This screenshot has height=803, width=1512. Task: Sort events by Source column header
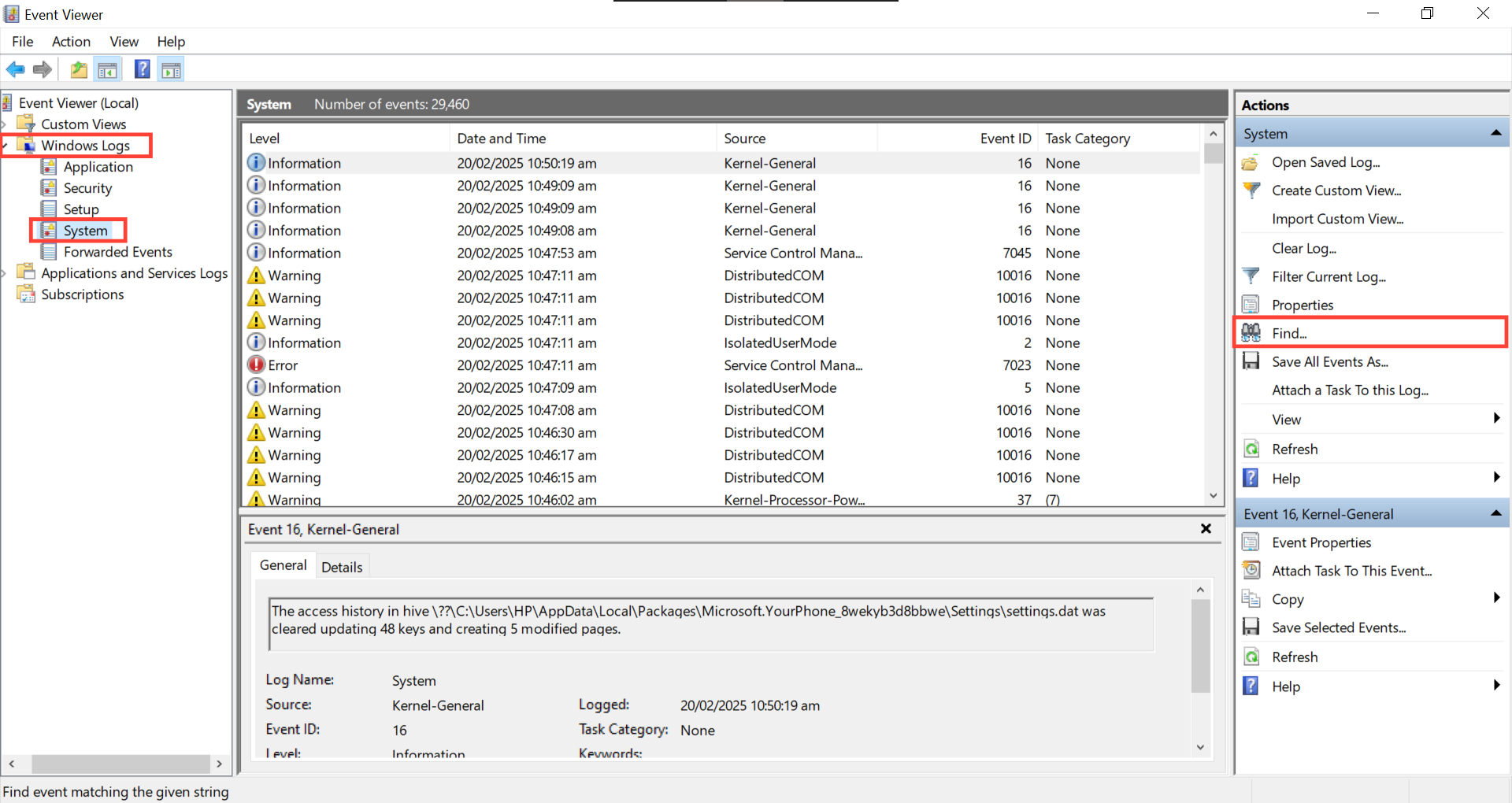(x=797, y=139)
